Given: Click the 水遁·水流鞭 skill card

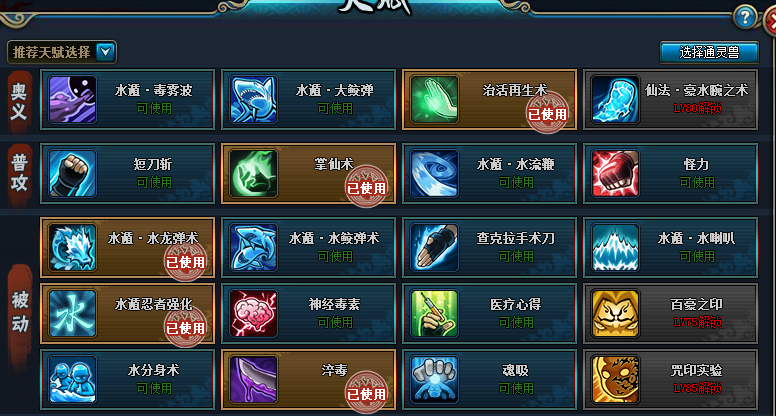Looking at the screenshot, I should 489,174.
